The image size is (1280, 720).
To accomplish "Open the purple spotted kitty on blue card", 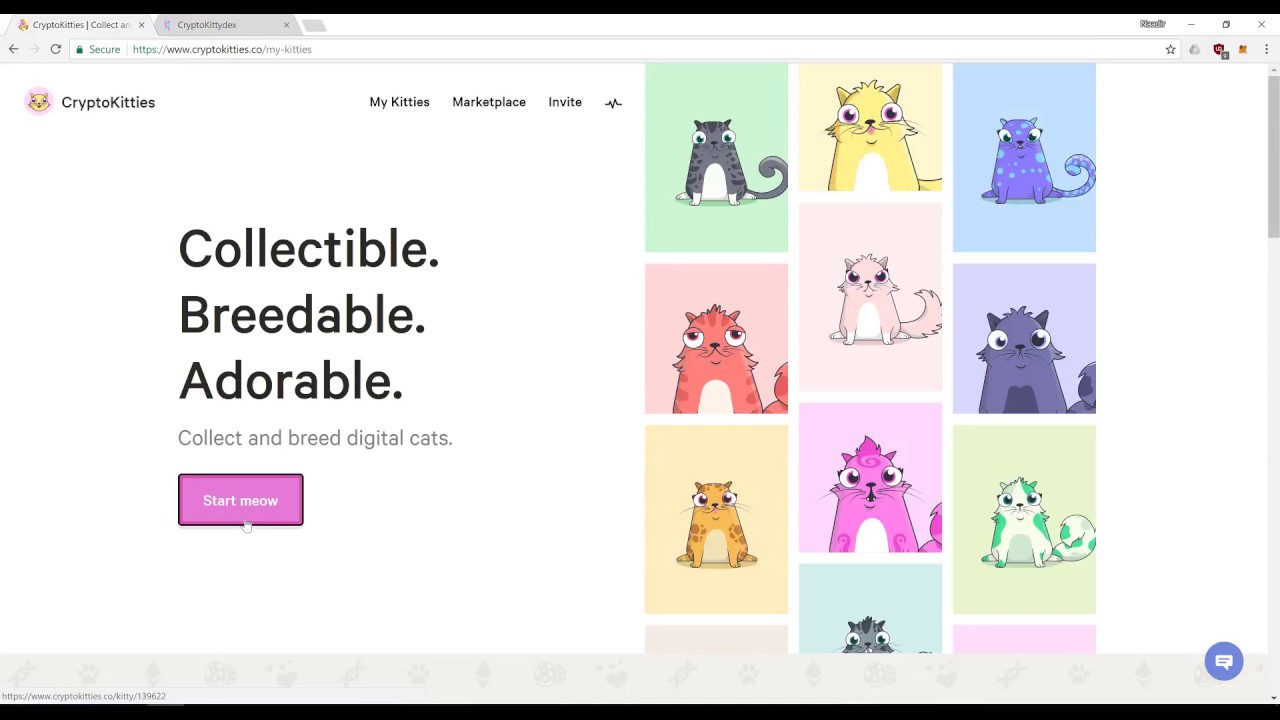I will point(1024,158).
